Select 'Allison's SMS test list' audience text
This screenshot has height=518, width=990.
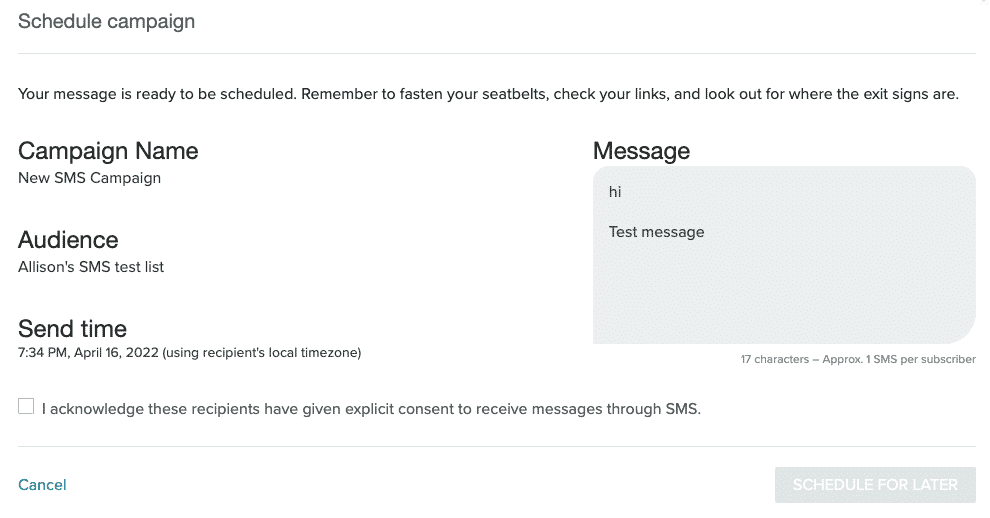click(x=91, y=267)
